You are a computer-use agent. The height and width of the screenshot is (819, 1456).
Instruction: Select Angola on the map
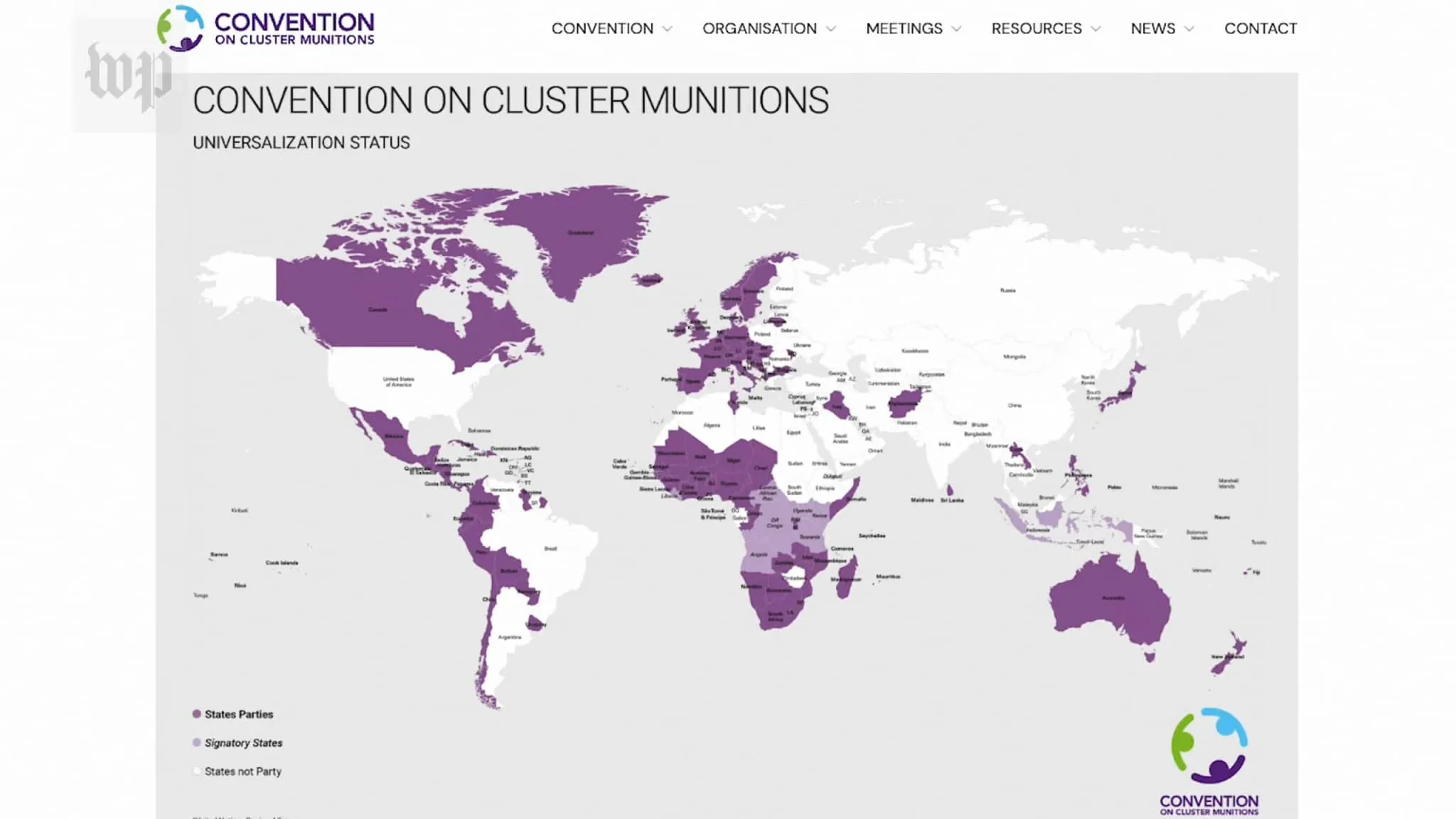[x=758, y=555]
